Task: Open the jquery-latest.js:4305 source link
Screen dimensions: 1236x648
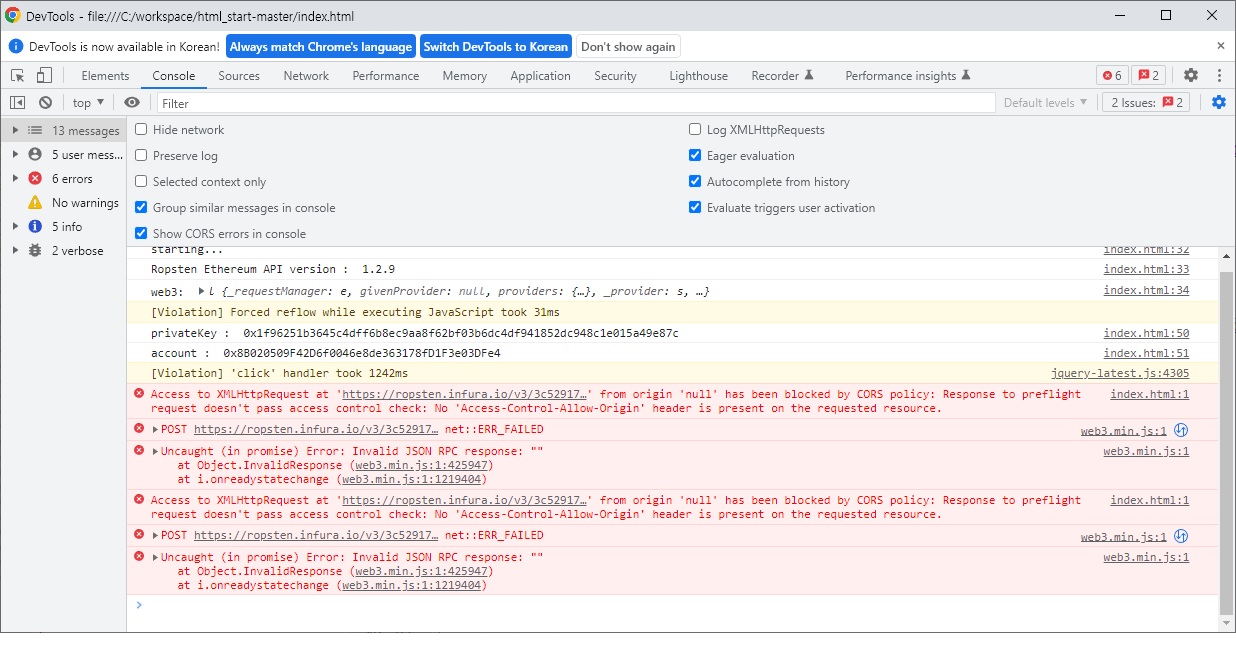Action: click(1120, 373)
